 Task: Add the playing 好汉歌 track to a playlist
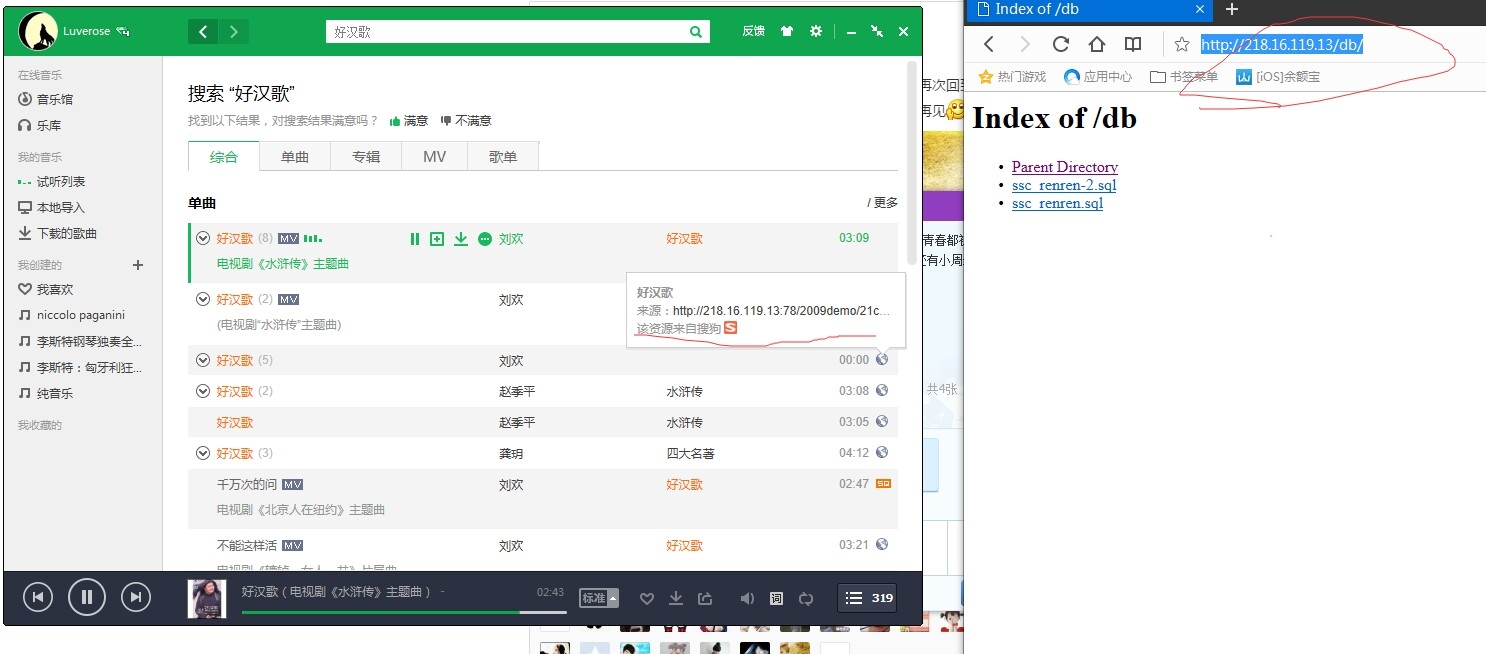(437, 239)
